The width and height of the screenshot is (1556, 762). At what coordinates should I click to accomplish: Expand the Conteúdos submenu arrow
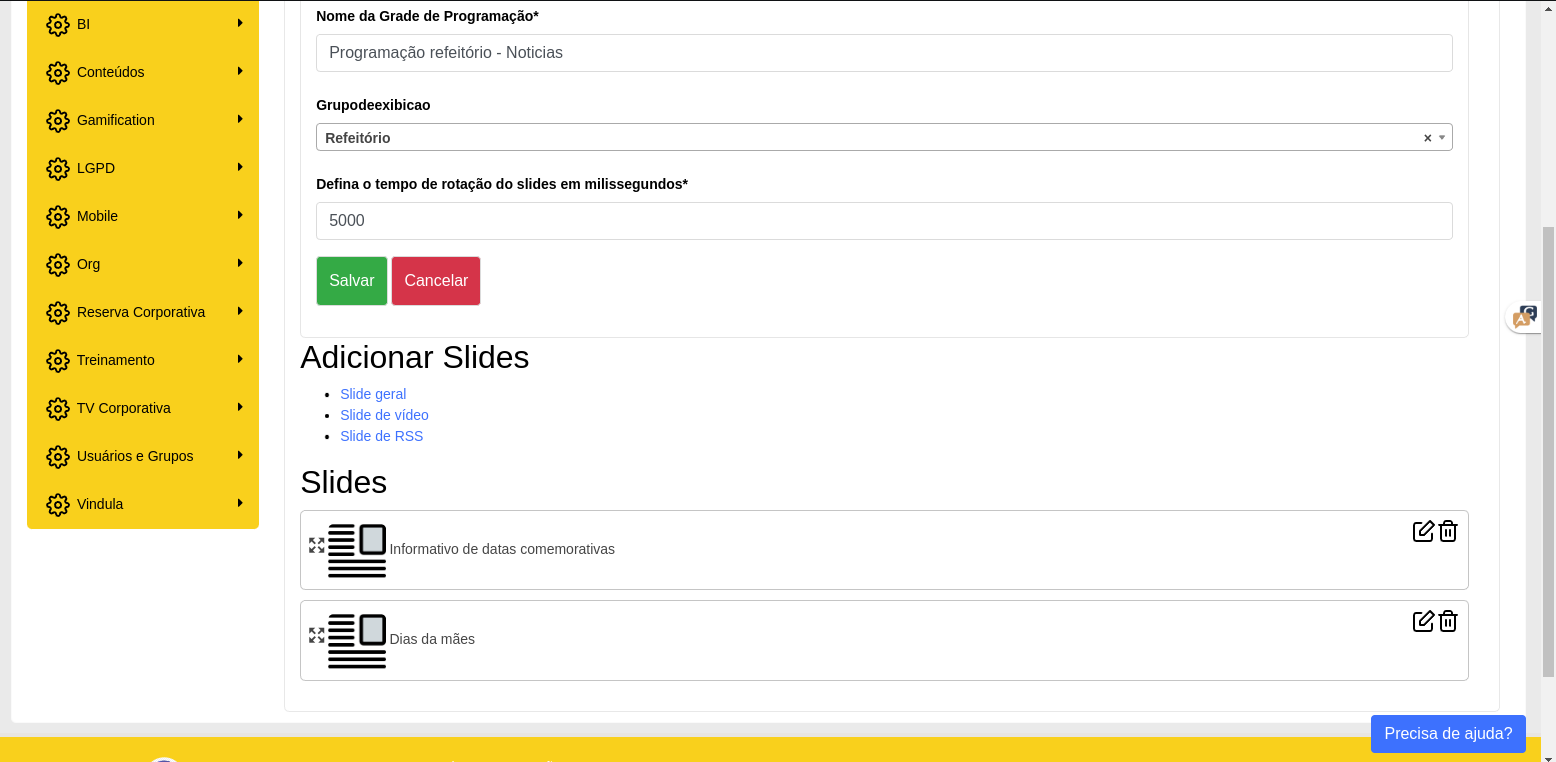[240, 71]
